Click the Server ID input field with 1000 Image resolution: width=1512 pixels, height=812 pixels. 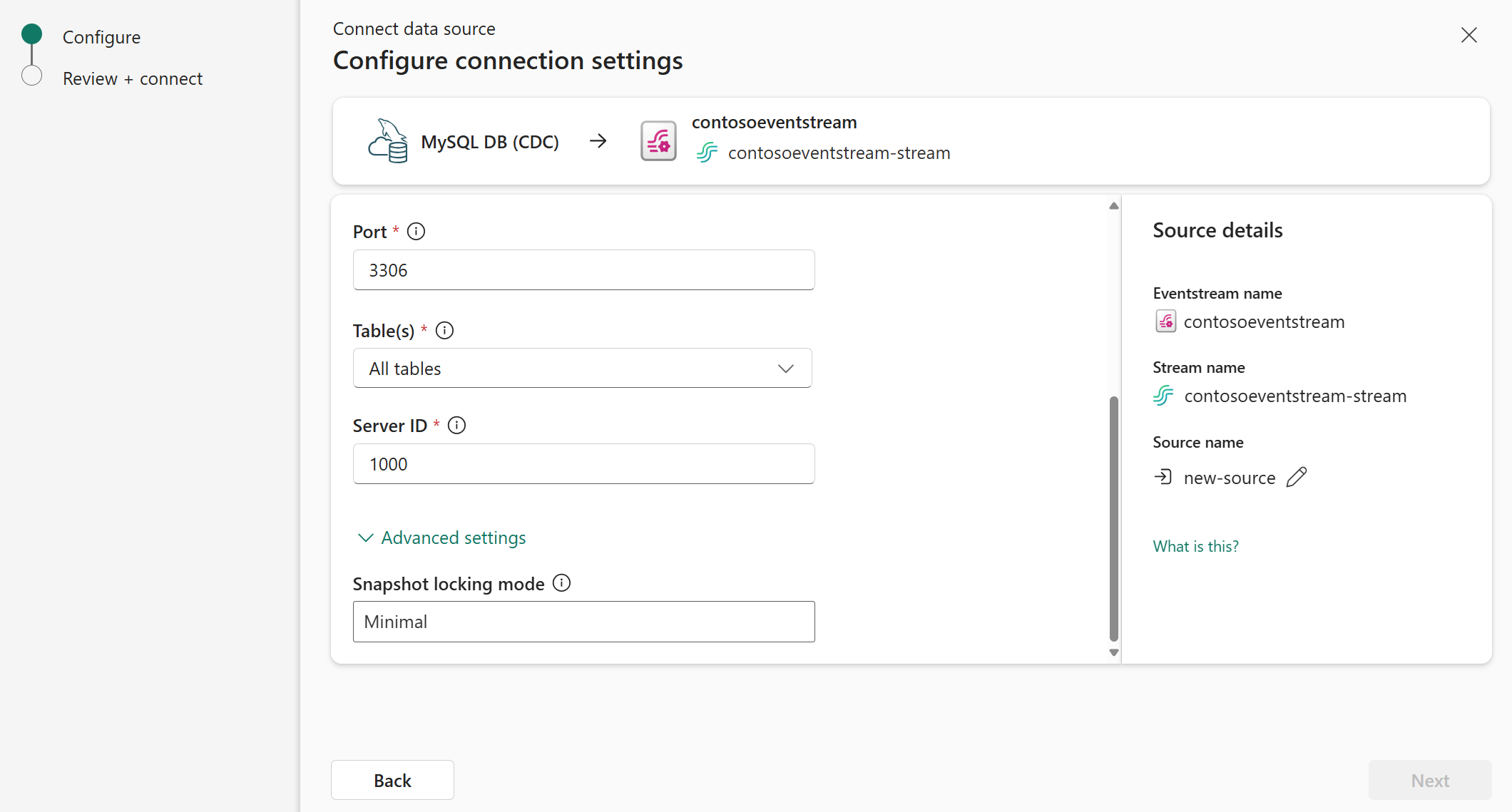click(x=583, y=463)
